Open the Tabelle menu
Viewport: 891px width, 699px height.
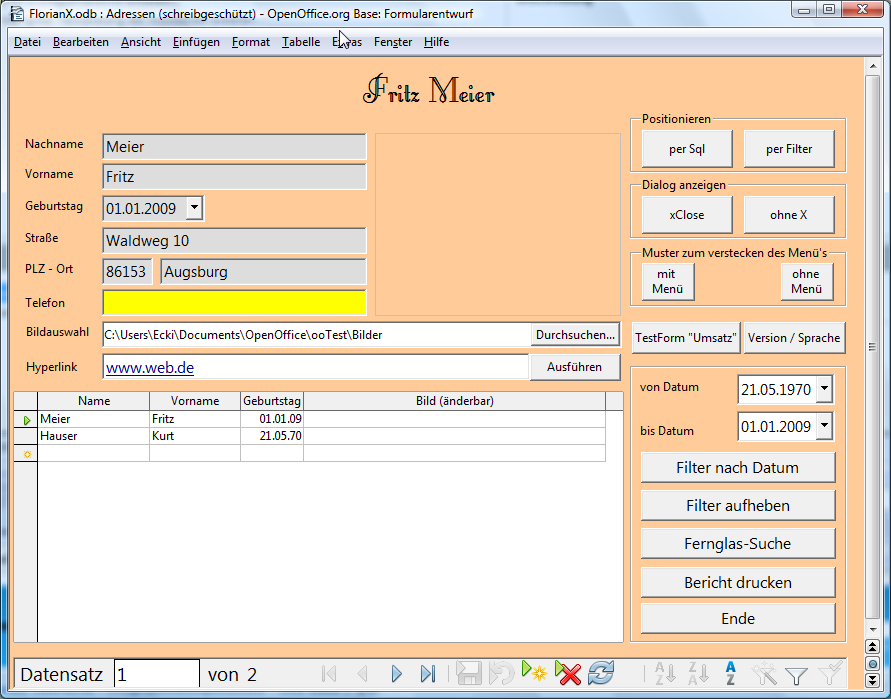pos(301,42)
